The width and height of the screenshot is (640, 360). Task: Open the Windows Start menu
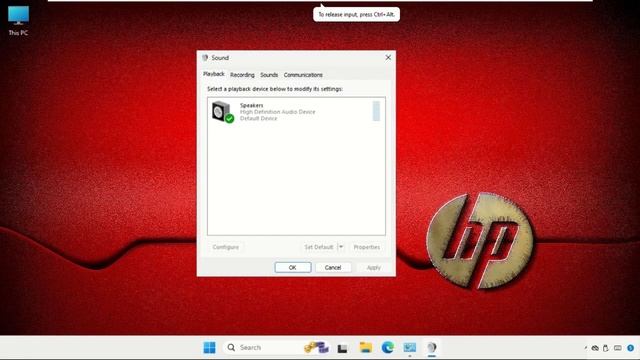(x=209, y=347)
